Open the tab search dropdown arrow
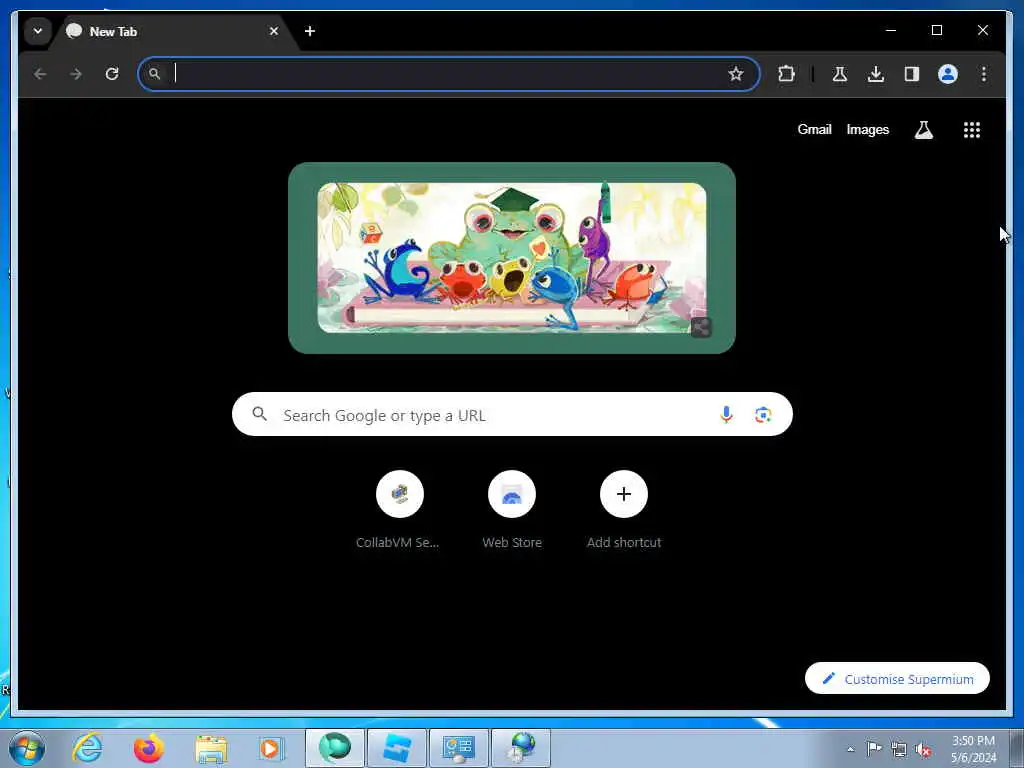This screenshot has width=1024, height=768. click(38, 31)
